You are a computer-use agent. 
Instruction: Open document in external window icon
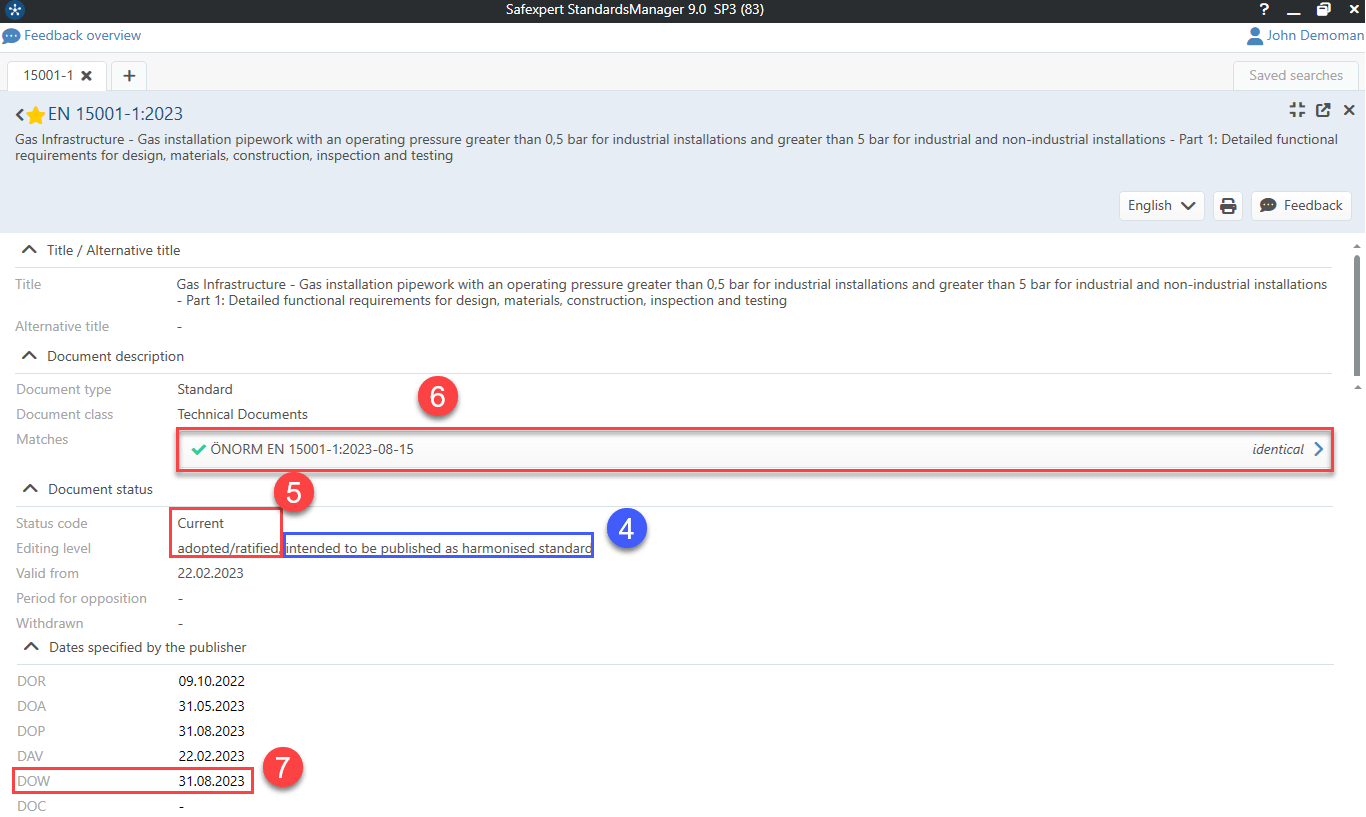1323,111
